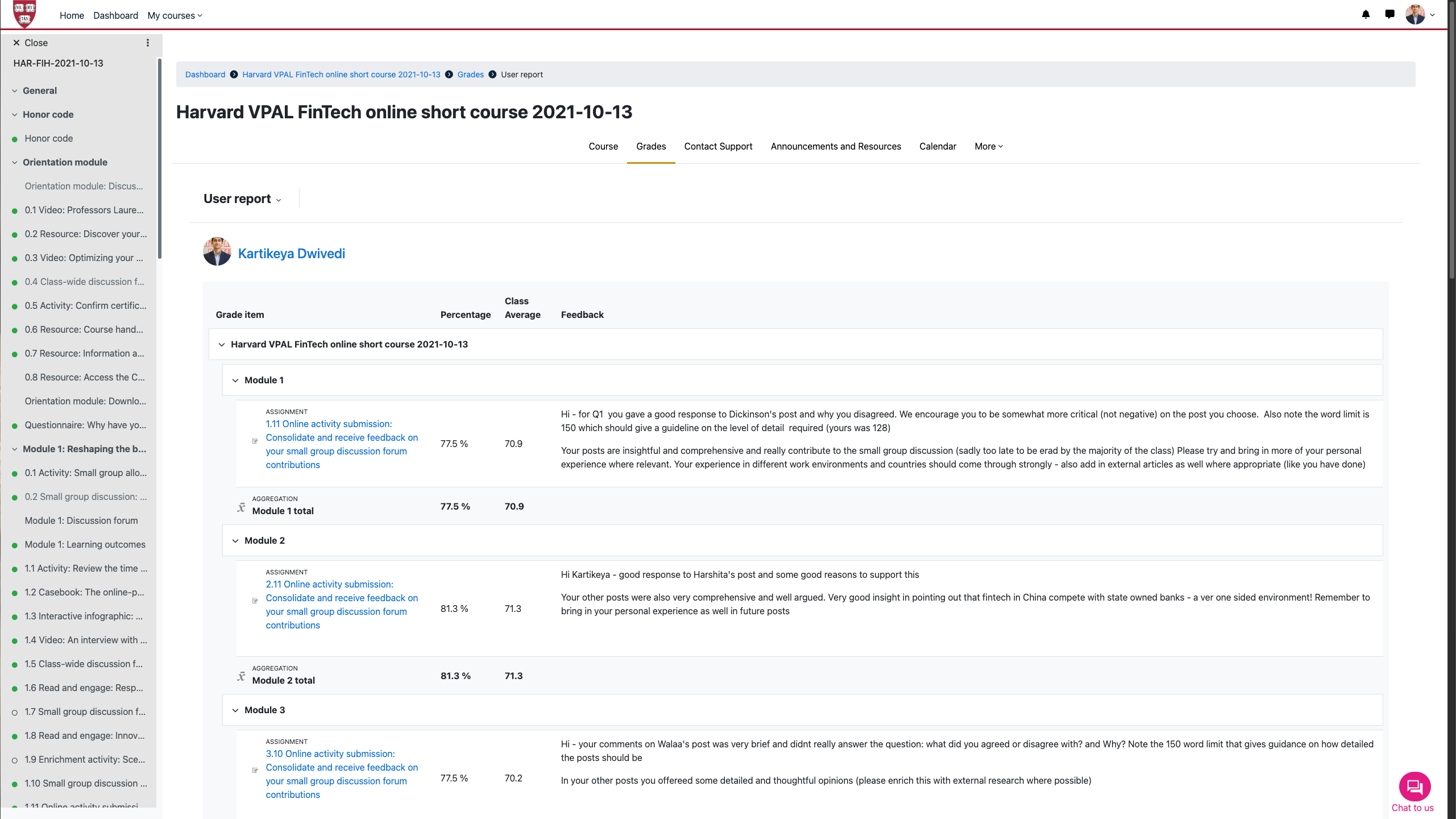Open the User report dropdown

[x=243, y=199]
